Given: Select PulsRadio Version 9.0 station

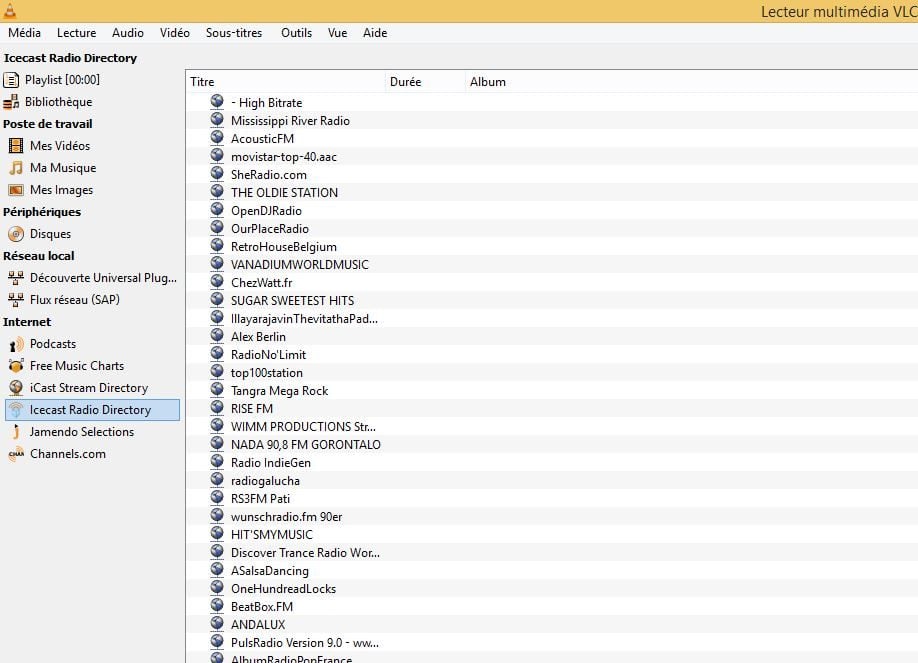Looking at the screenshot, I should click(304, 643).
